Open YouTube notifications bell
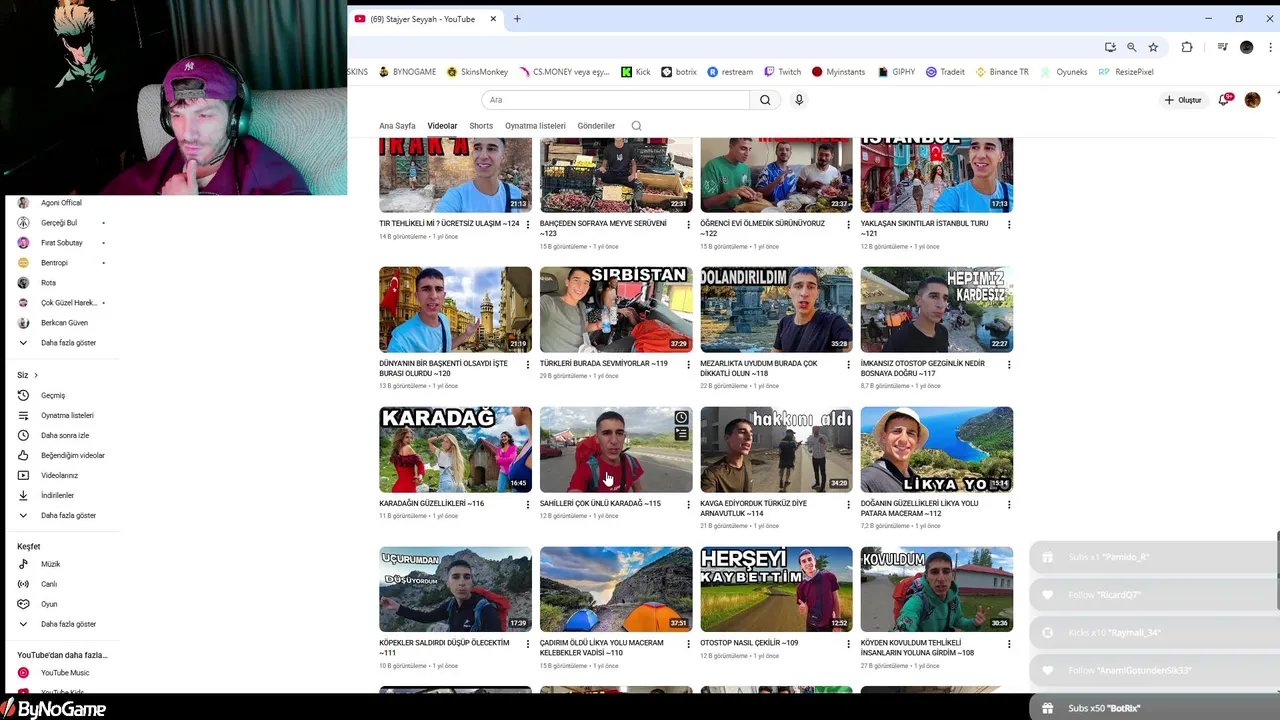 1224,100
